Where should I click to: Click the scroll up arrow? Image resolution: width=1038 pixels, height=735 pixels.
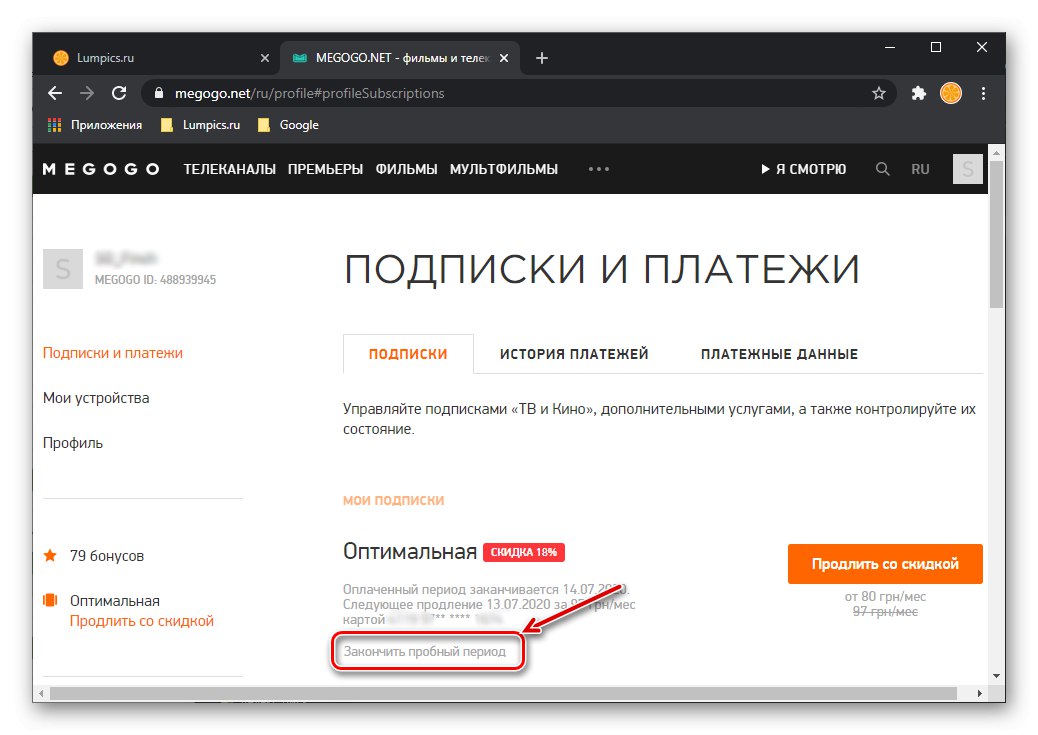pos(996,153)
